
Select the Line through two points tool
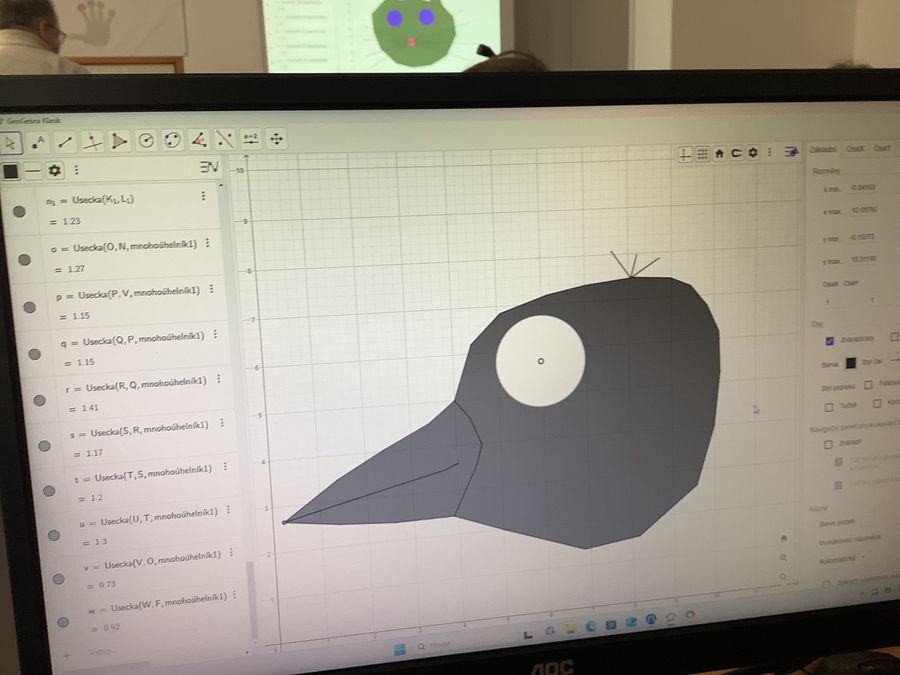65,142
